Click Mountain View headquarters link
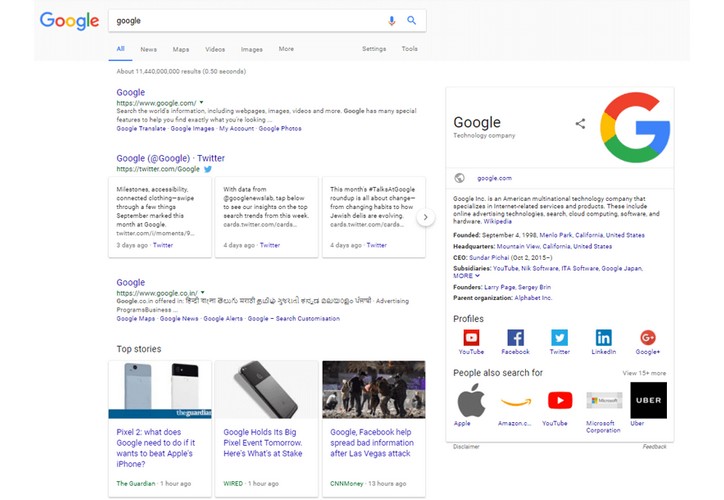724x500 pixels. [x=554, y=247]
